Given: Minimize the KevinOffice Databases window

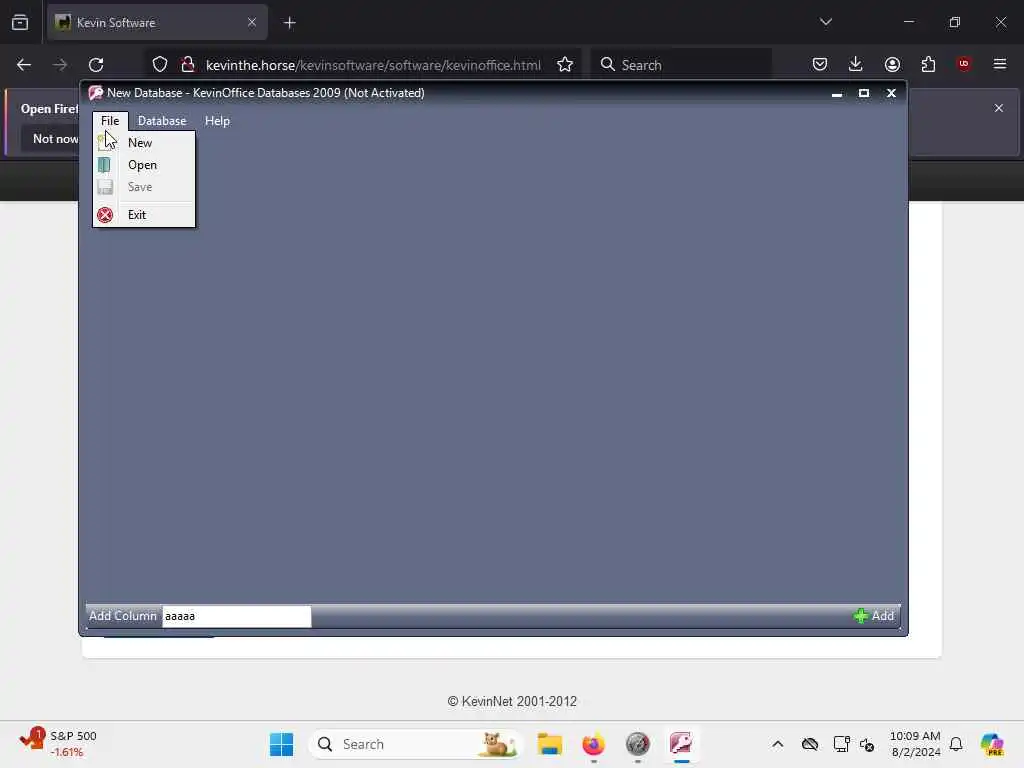Looking at the screenshot, I should click(837, 93).
